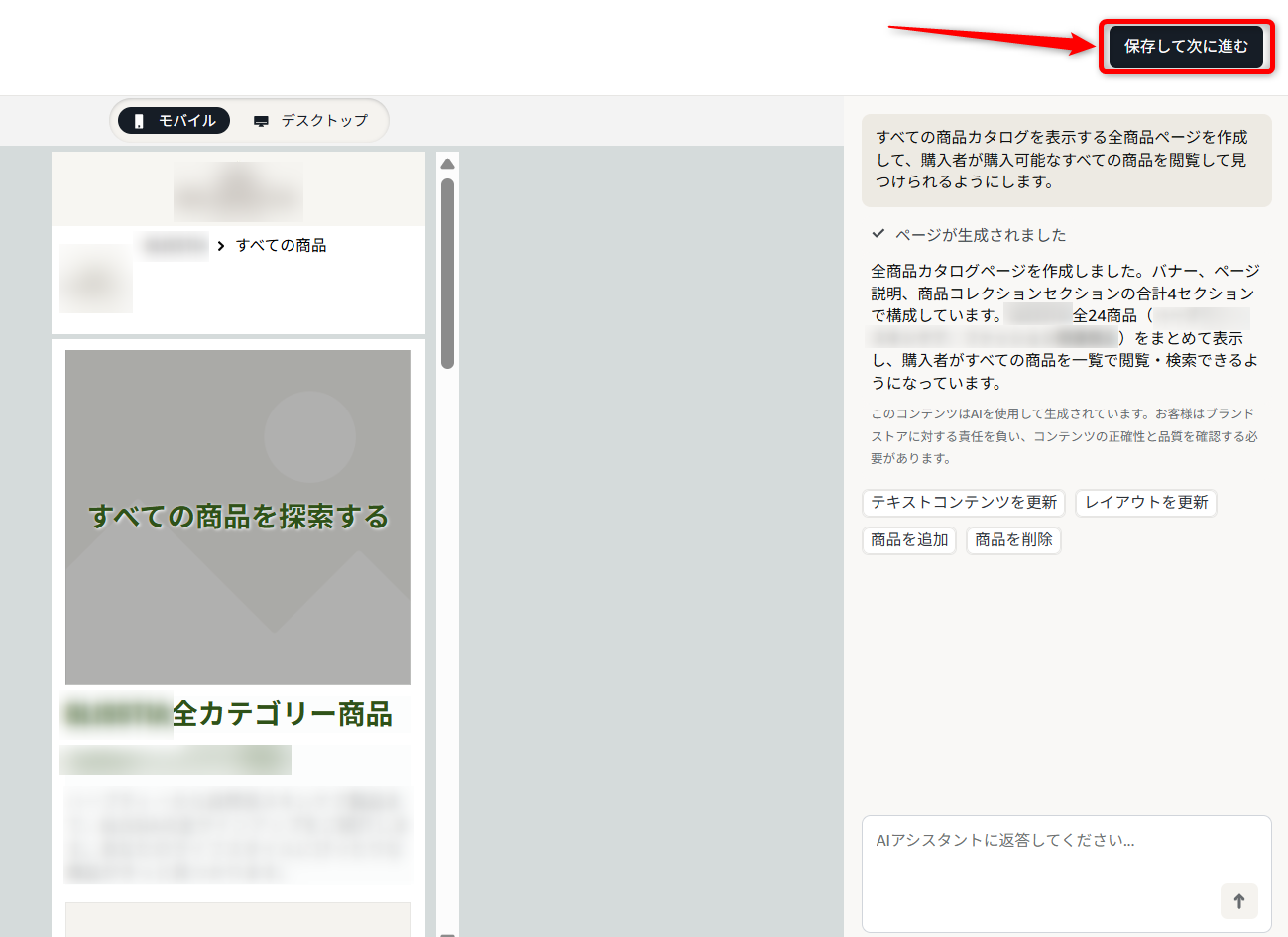Choose the レイアウトを更新 suggestion
Screen dimensions: 1288x937
pos(1145,503)
